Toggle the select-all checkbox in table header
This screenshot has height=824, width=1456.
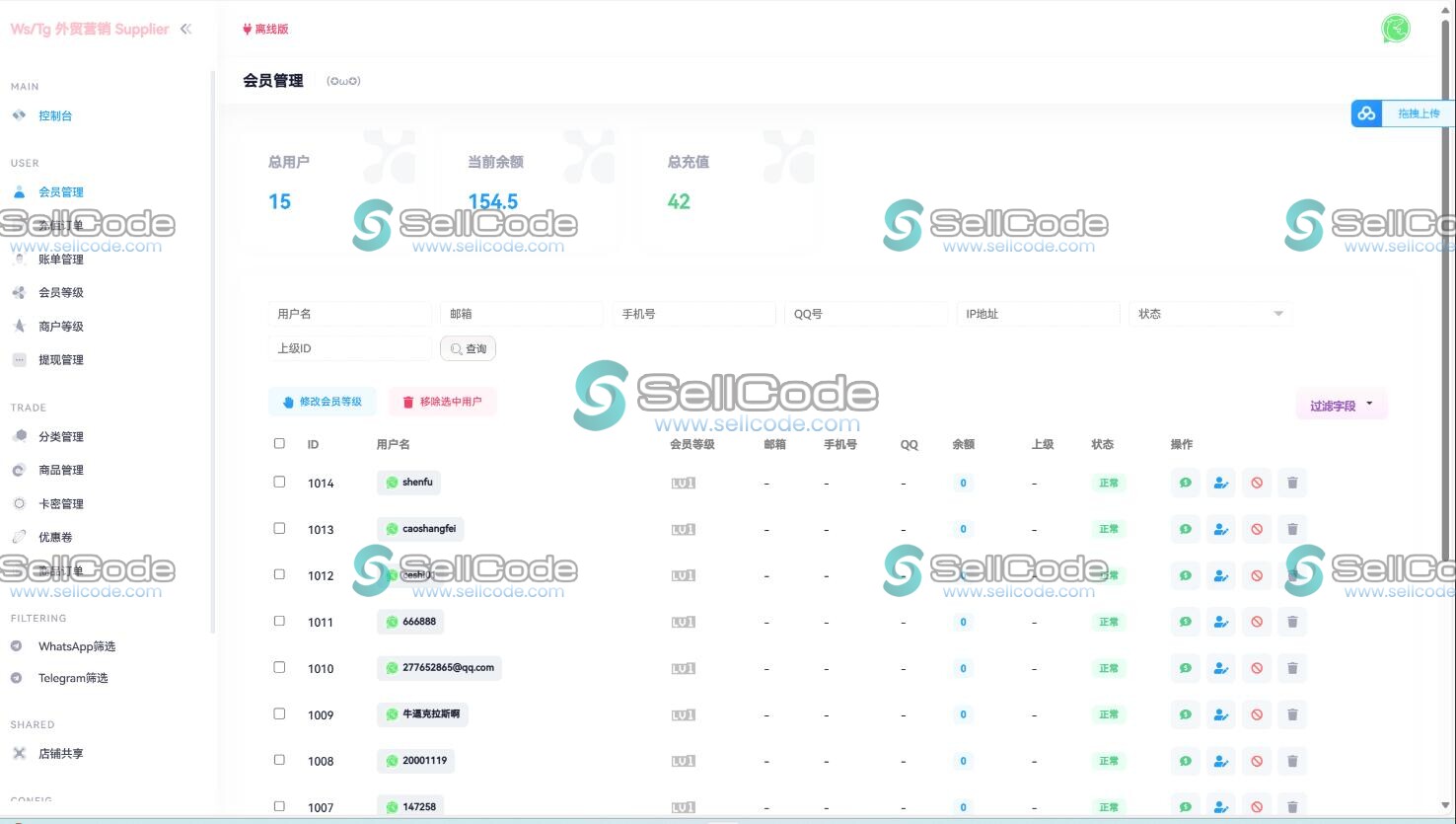point(279,443)
